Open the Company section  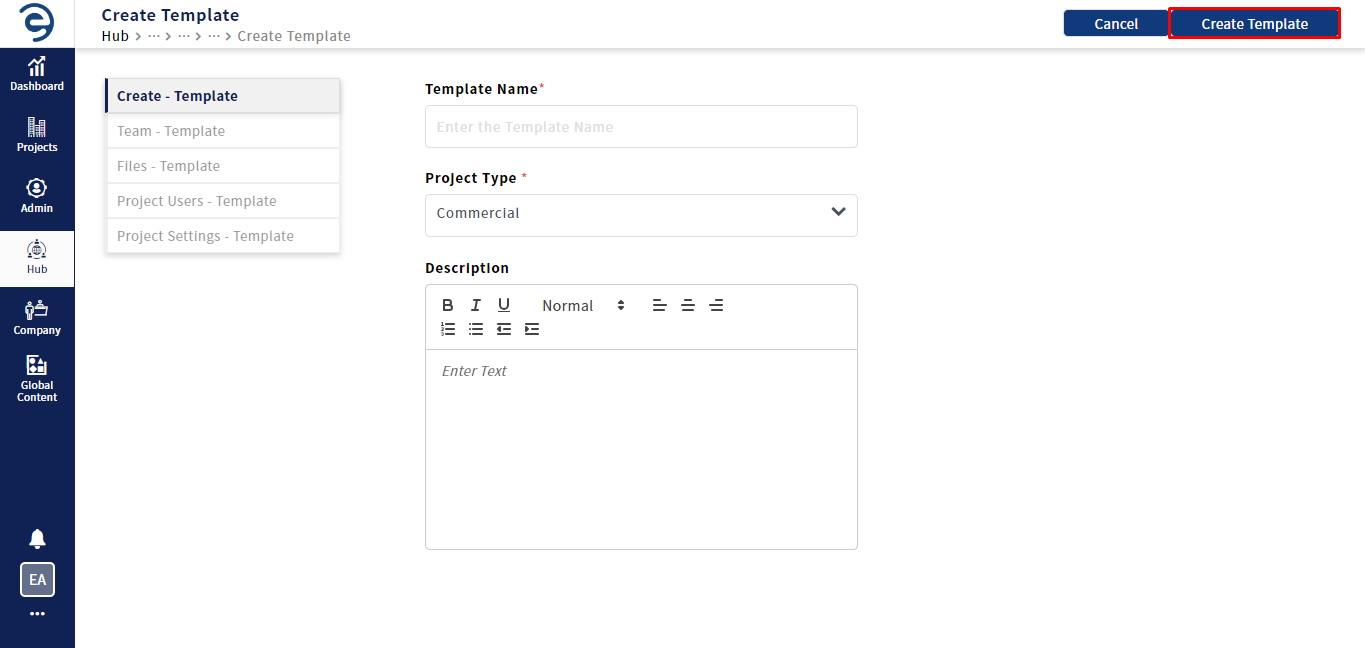[x=37, y=318]
